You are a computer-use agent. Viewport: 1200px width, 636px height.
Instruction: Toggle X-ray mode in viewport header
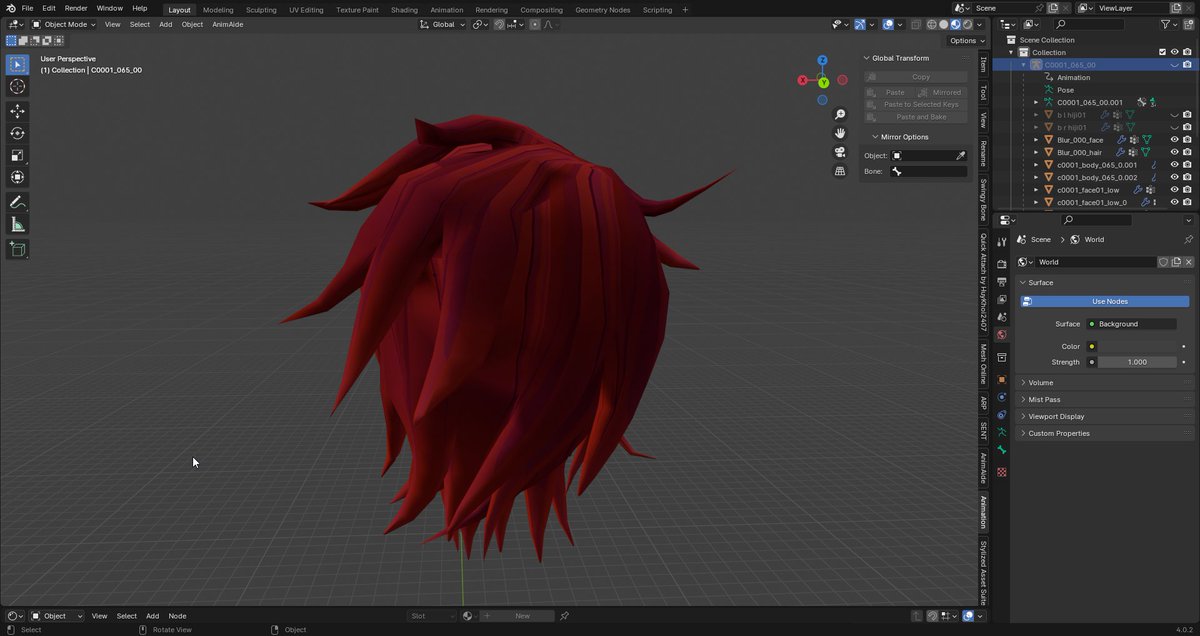[915, 24]
